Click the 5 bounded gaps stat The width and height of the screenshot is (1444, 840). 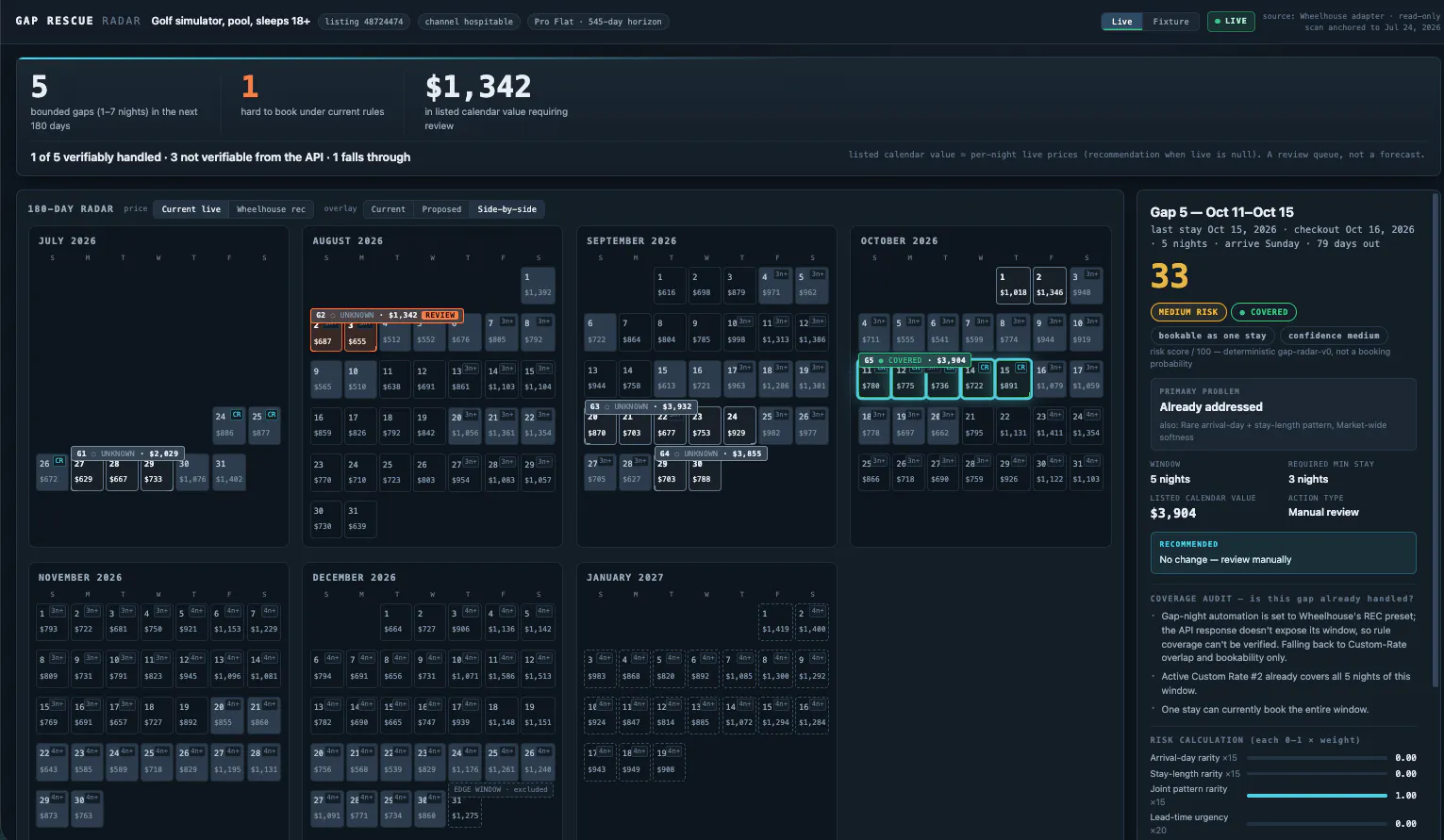(115, 104)
